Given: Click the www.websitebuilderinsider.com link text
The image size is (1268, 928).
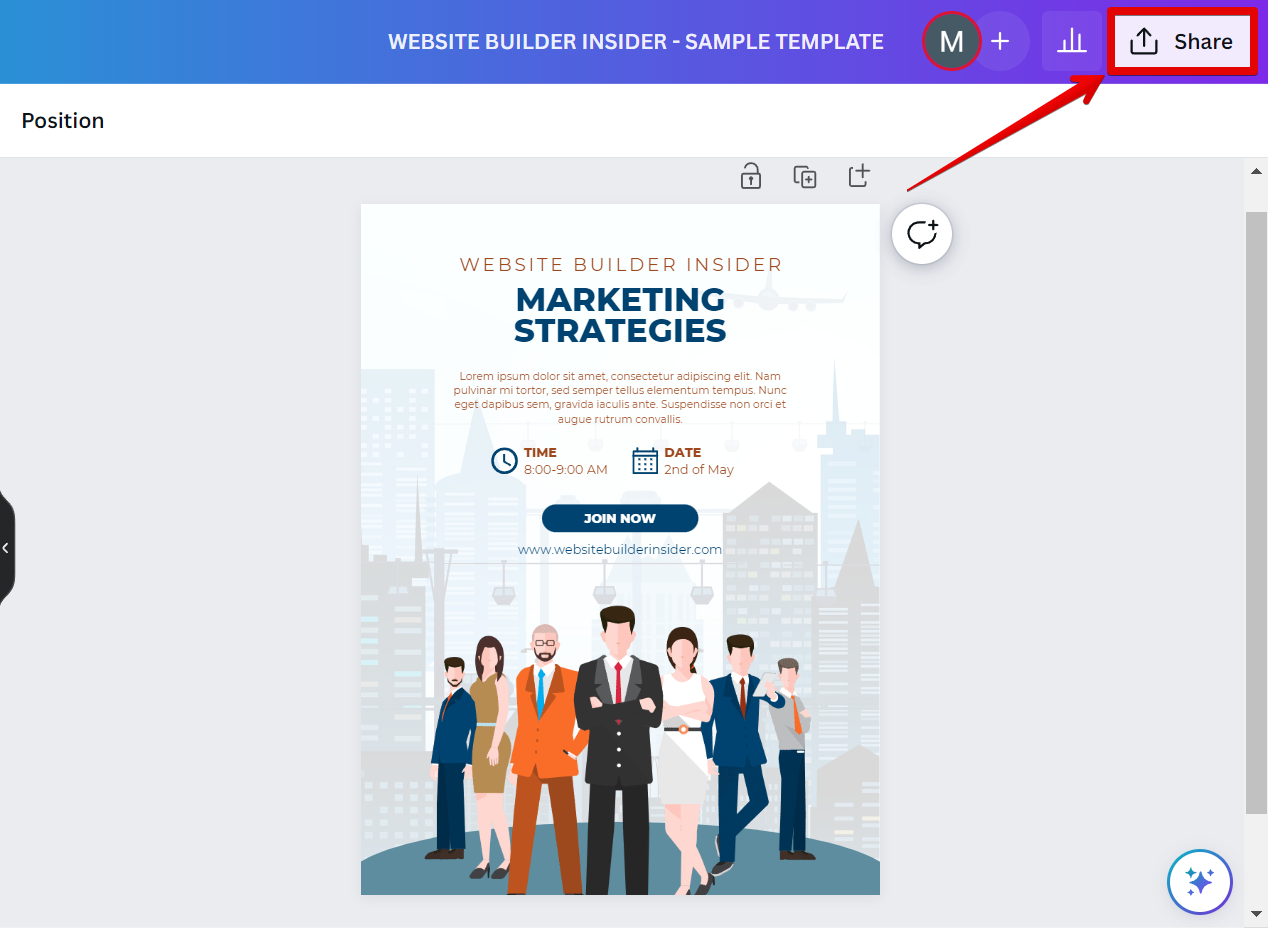Looking at the screenshot, I should [620, 549].
